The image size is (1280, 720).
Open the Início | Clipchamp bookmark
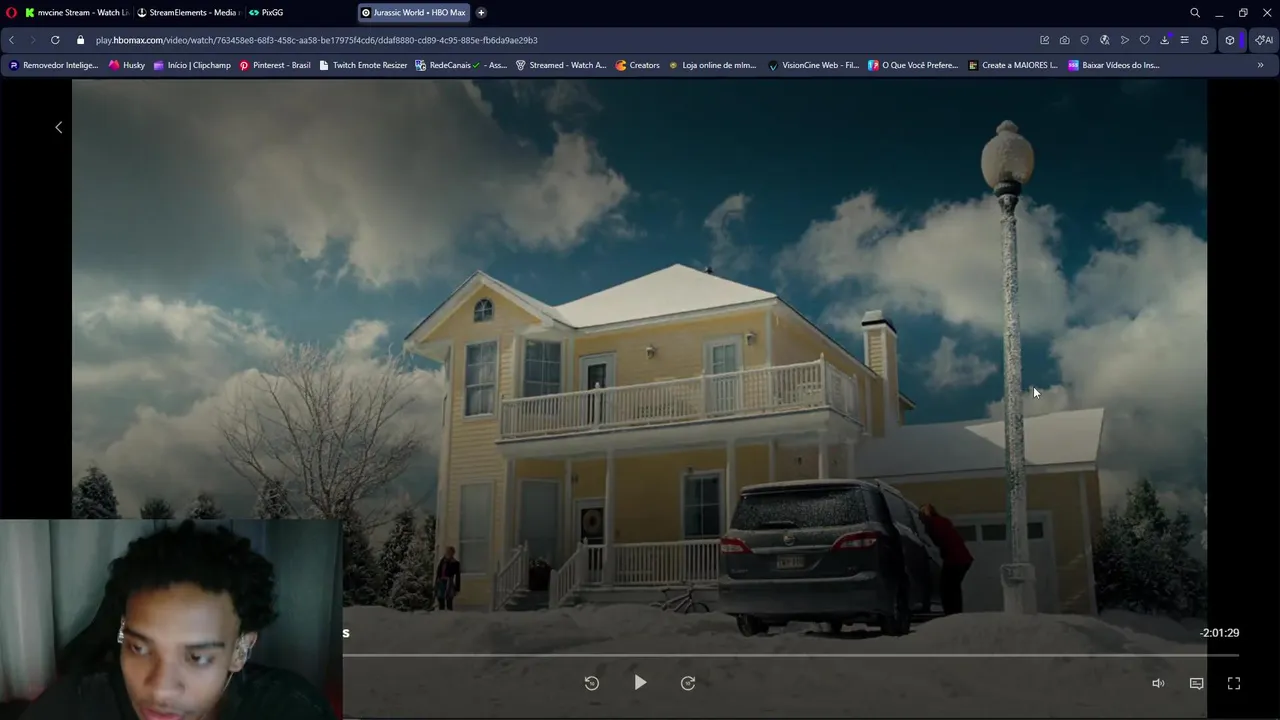coord(192,65)
